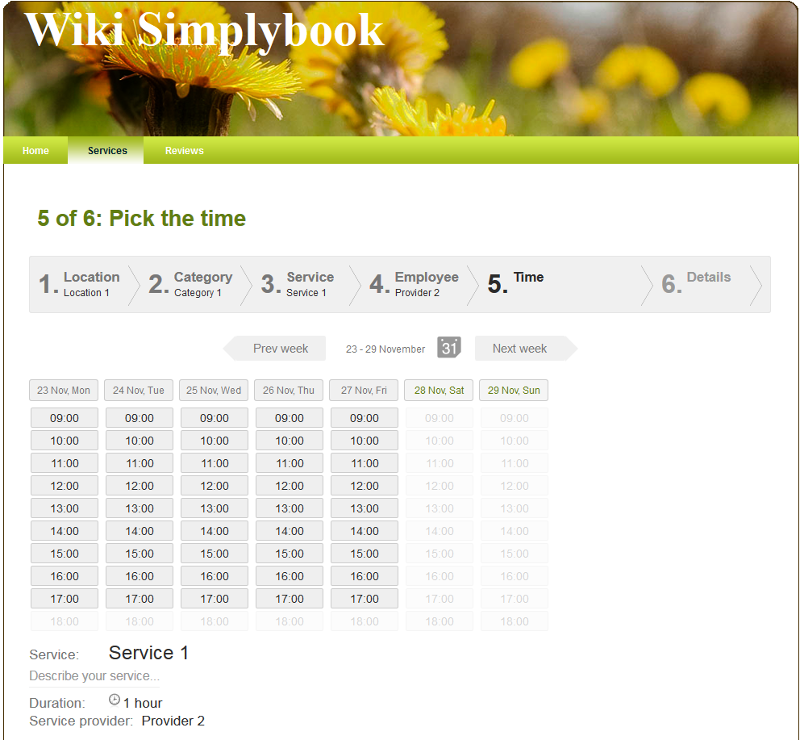The image size is (800, 740).
Task: Click the clock icon beside duration
Action: point(114,701)
